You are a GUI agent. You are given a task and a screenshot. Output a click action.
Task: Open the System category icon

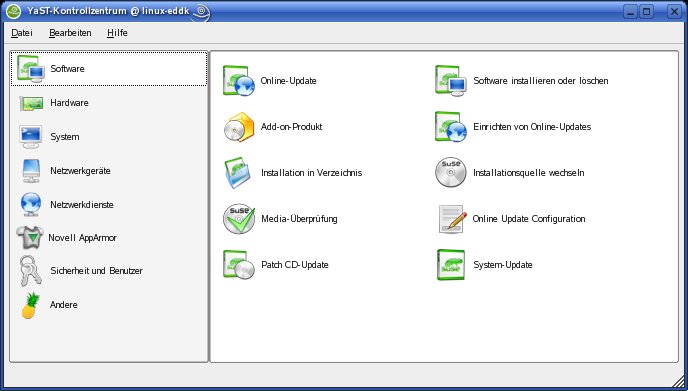pos(31,136)
